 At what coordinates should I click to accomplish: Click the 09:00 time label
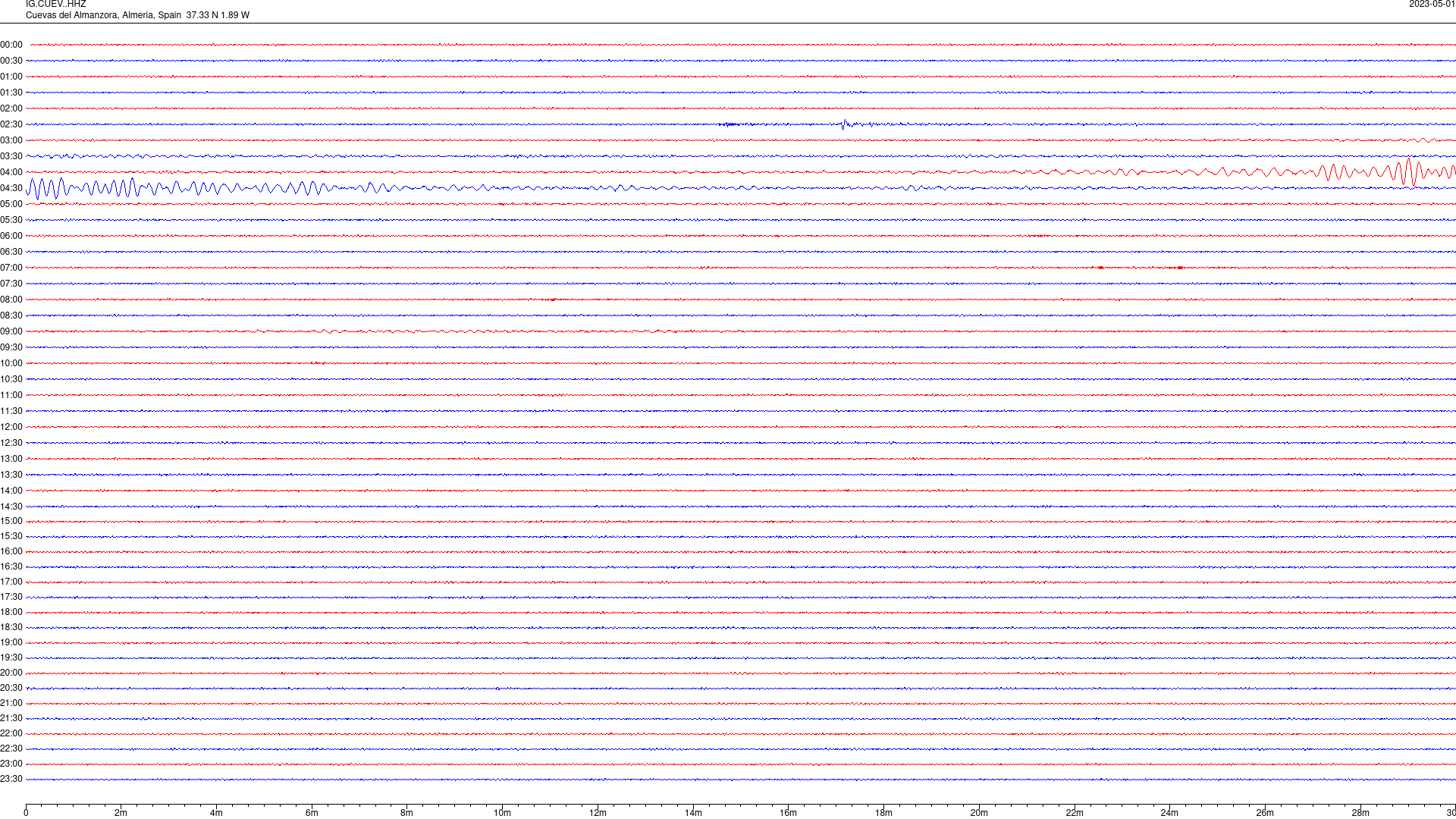coord(11,331)
